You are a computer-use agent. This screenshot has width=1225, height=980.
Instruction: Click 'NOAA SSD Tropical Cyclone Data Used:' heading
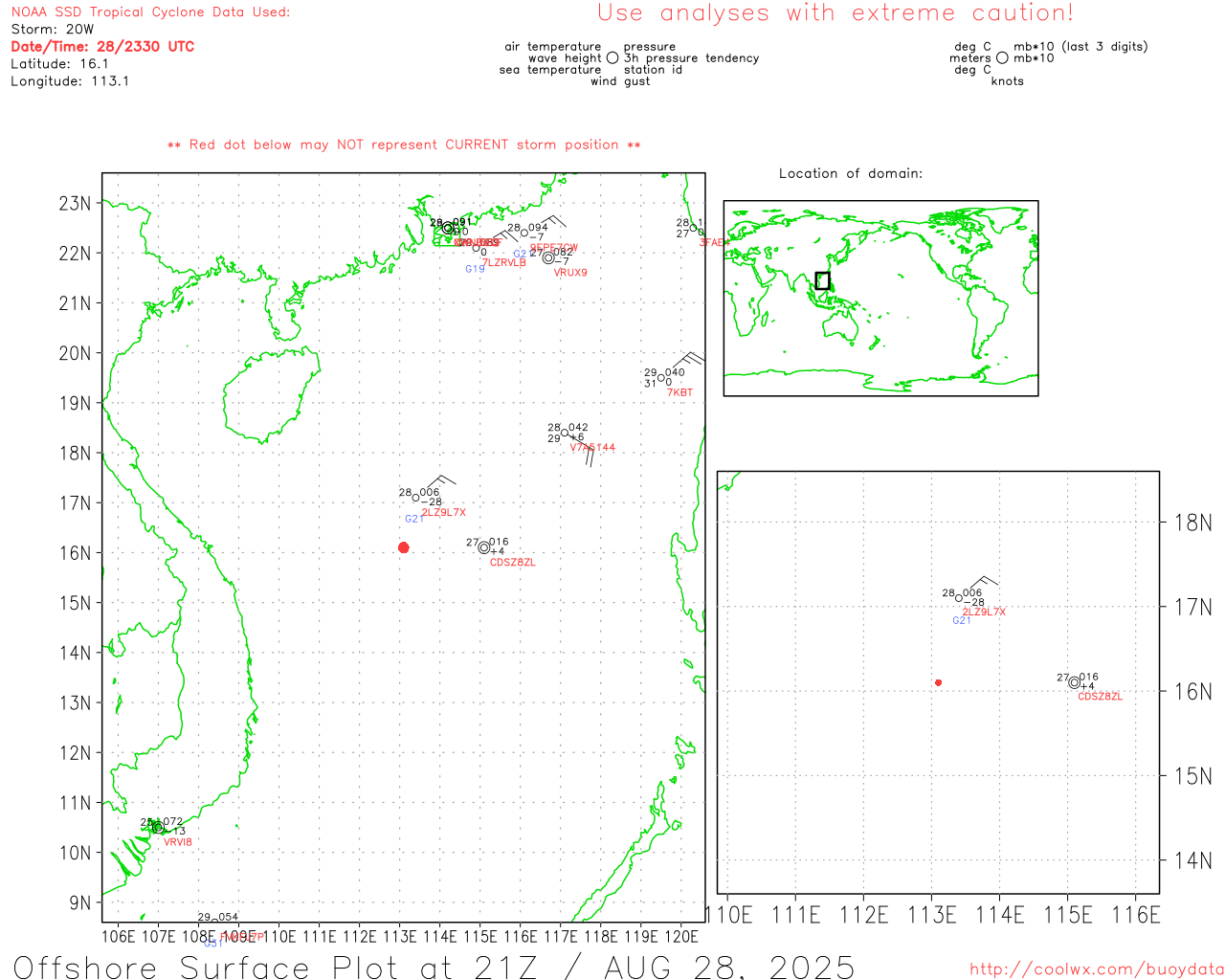pos(150,12)
